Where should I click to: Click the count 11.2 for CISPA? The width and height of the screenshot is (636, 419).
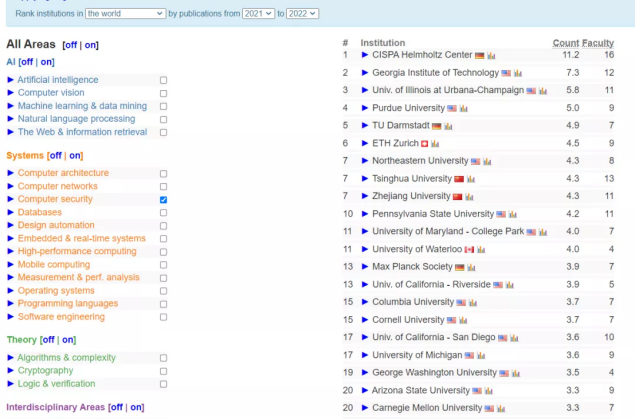click(x=571, y=55)
